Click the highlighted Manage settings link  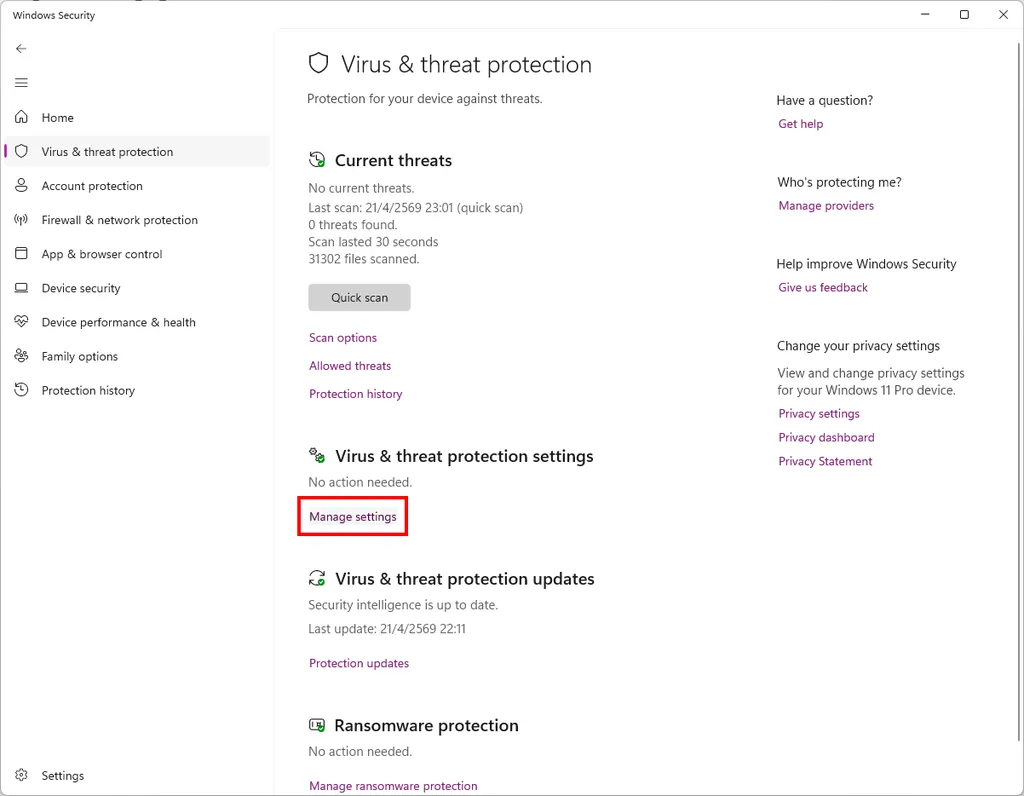pyautogui.click(x=352, y=516)
